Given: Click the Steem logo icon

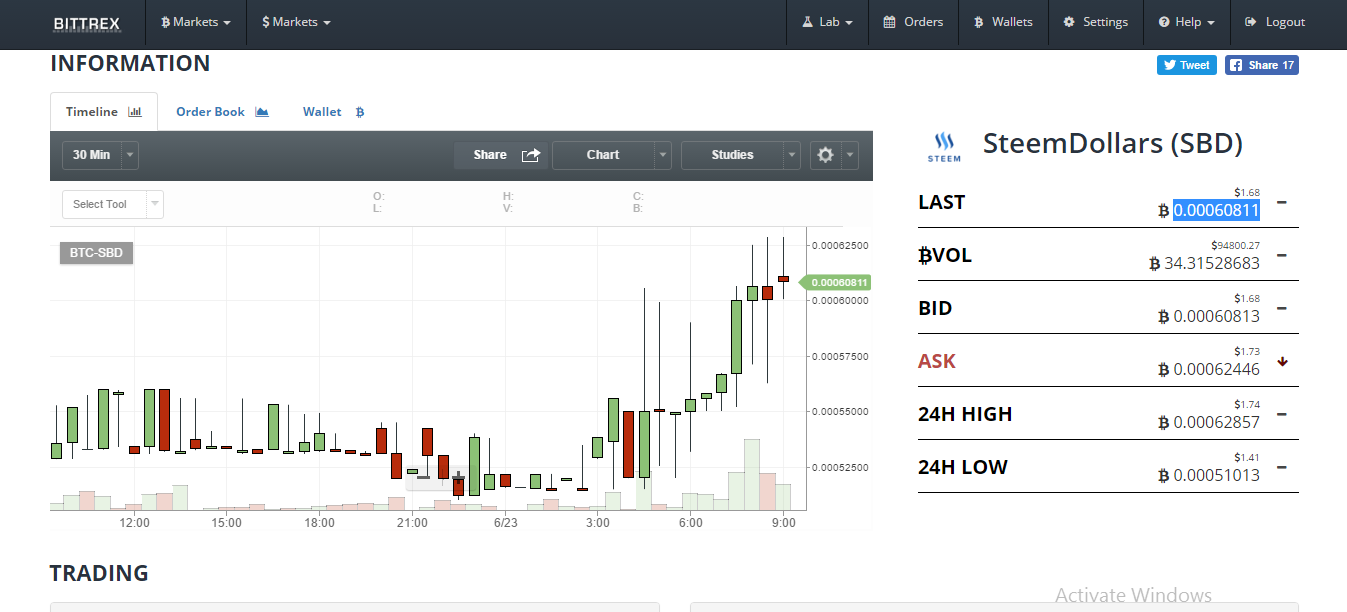Looking at the screenshot, I should click(x=944, y=146).
